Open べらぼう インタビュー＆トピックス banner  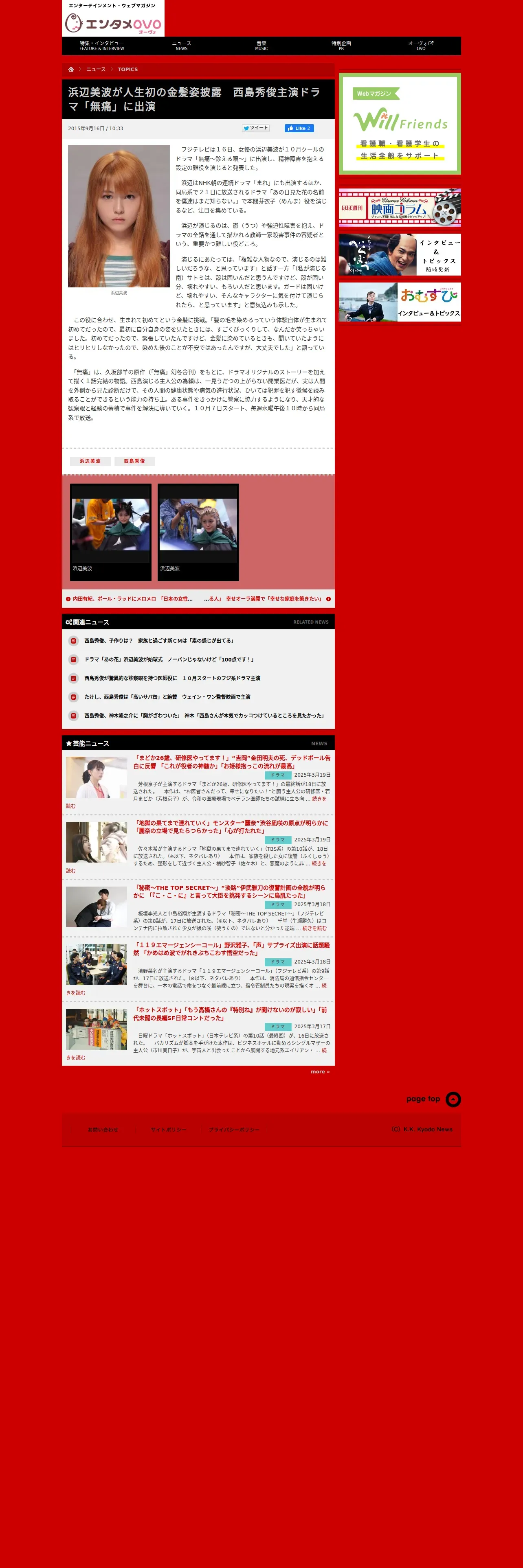pos(400,255)
